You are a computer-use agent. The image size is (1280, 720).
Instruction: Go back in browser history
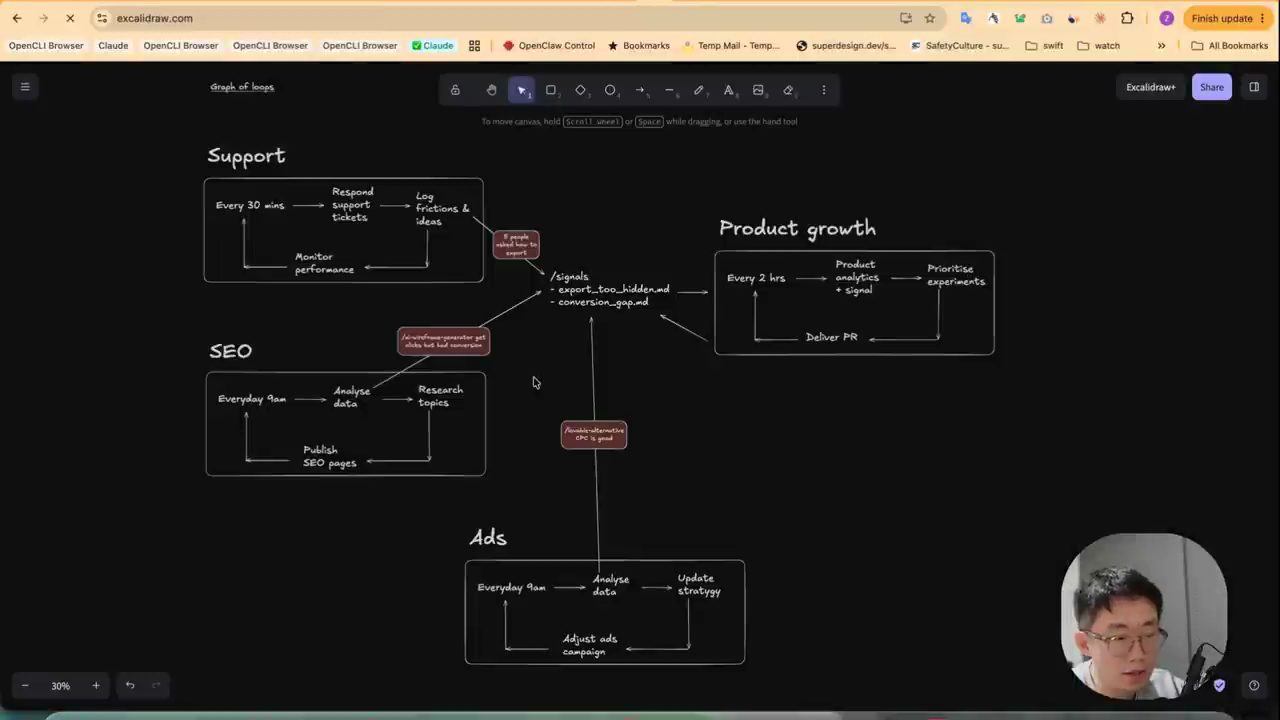tap(17, 18)
